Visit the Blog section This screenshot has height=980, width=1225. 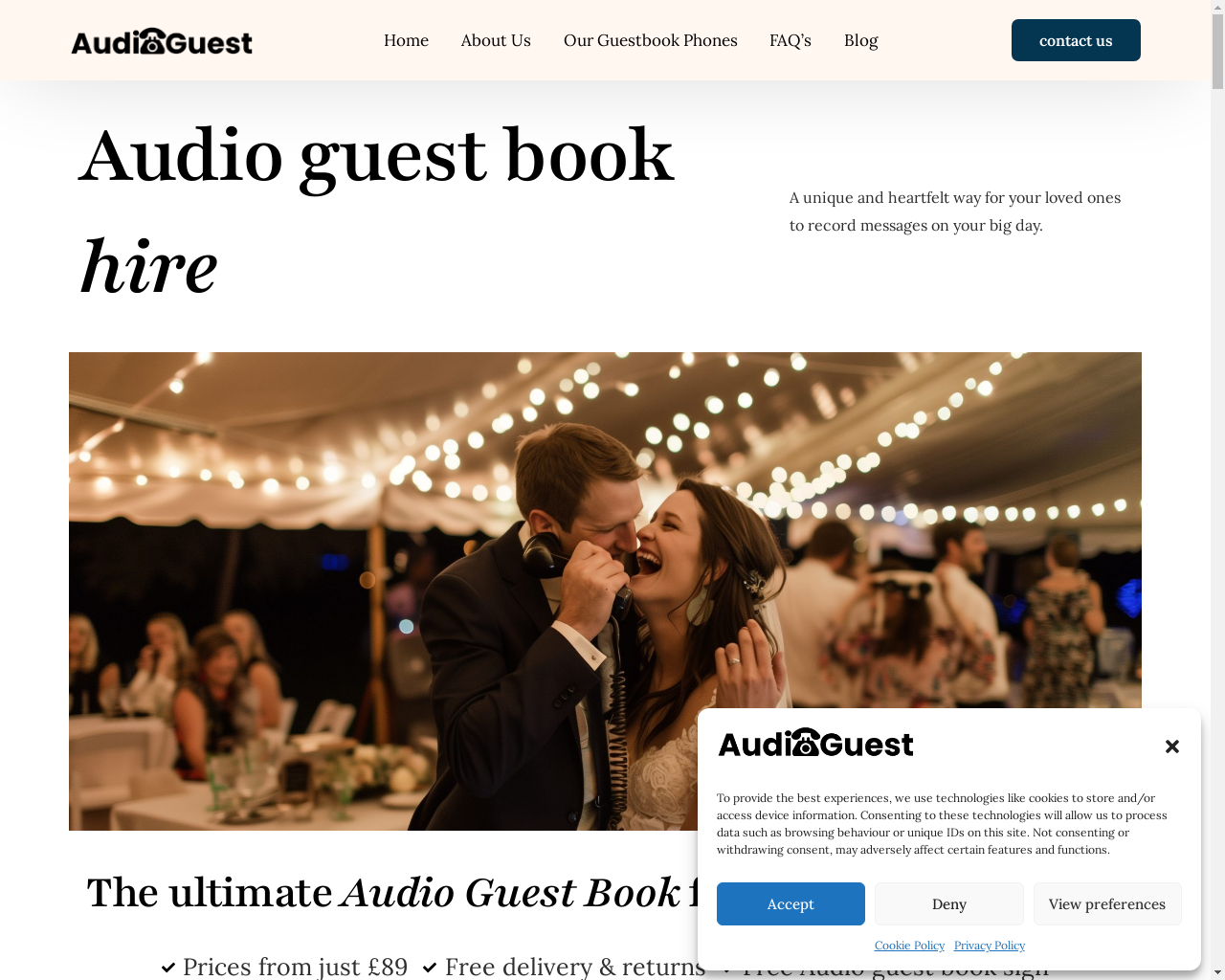(x=861, y=40)
